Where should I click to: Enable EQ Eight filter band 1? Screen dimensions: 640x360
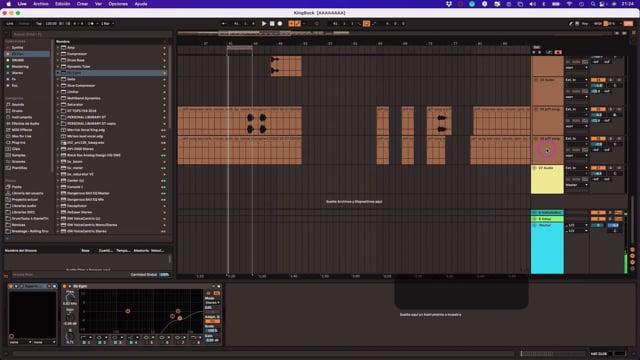(84, 342)
